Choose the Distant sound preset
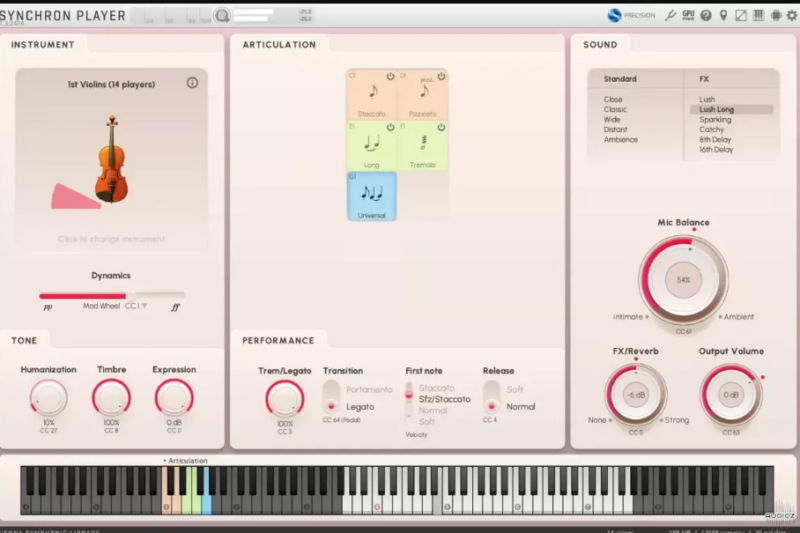The height and width of the screenshot is (533, 800). (615, 130)
